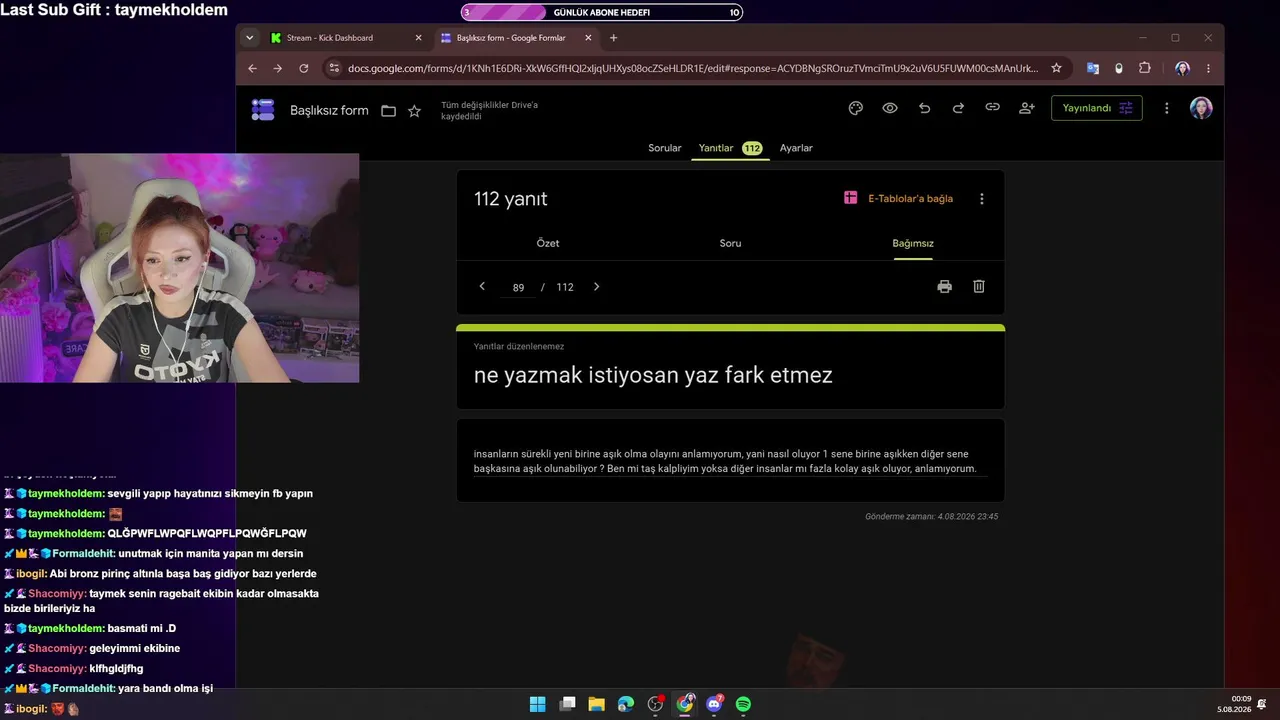Close the Google Formlar tab

pos(587,38)
